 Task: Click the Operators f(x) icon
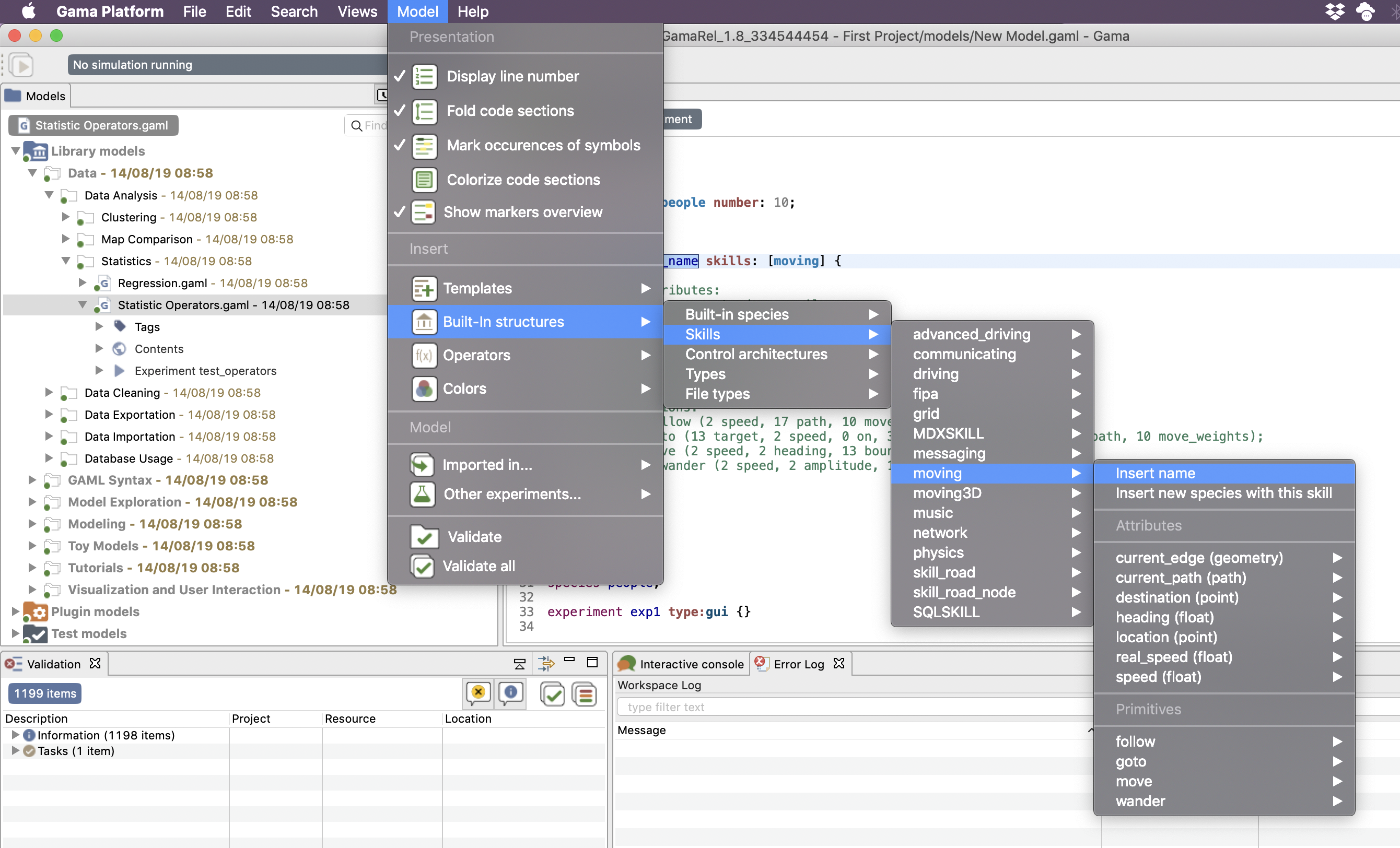point(424,356)
